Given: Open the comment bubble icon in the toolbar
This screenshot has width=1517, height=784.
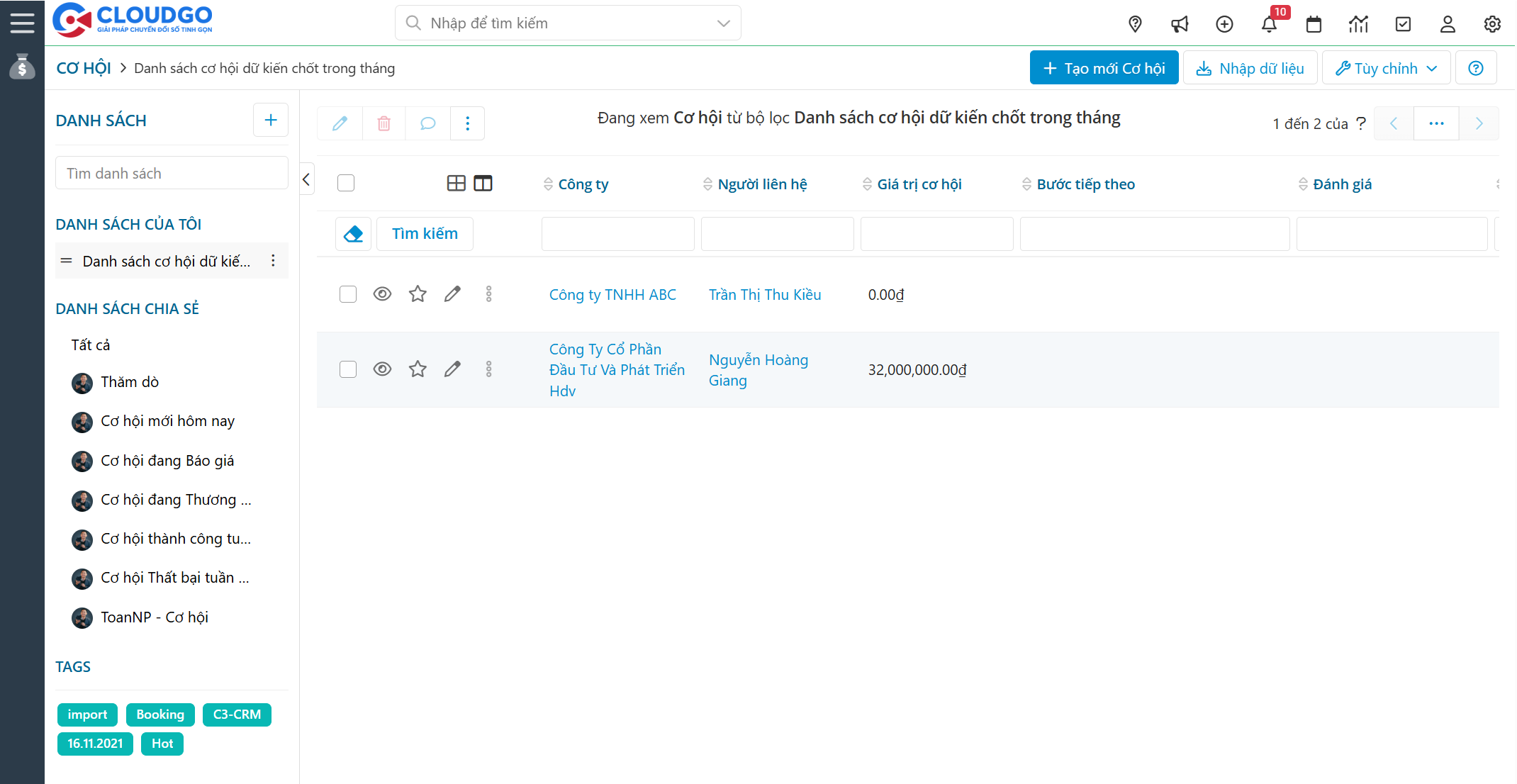Looking at the screenshot, I should 427,123.
